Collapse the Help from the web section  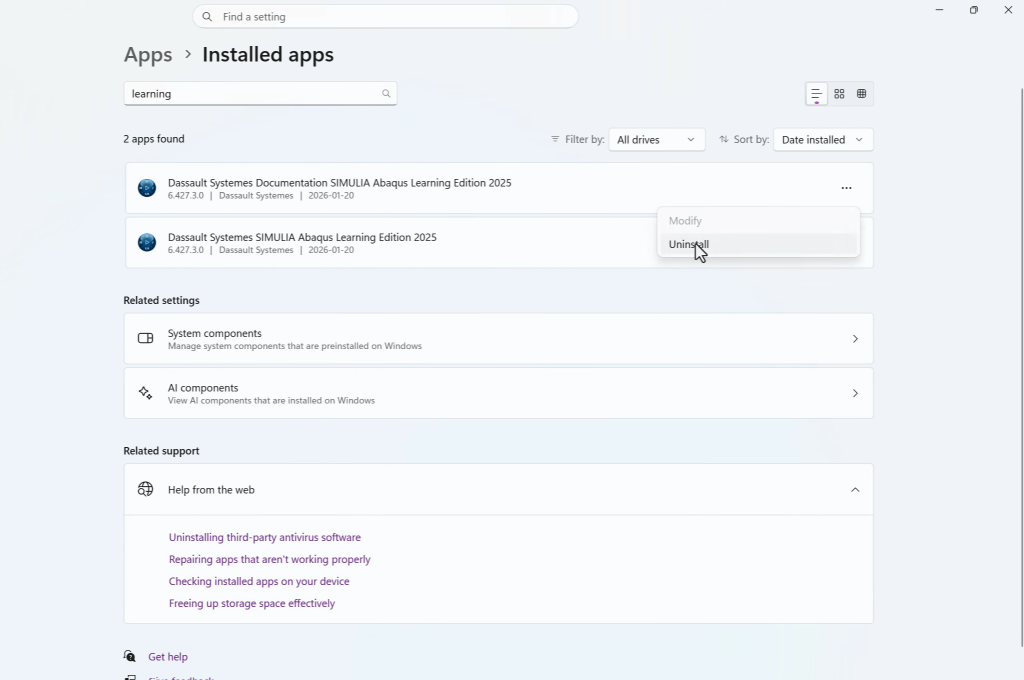[855, 489]
